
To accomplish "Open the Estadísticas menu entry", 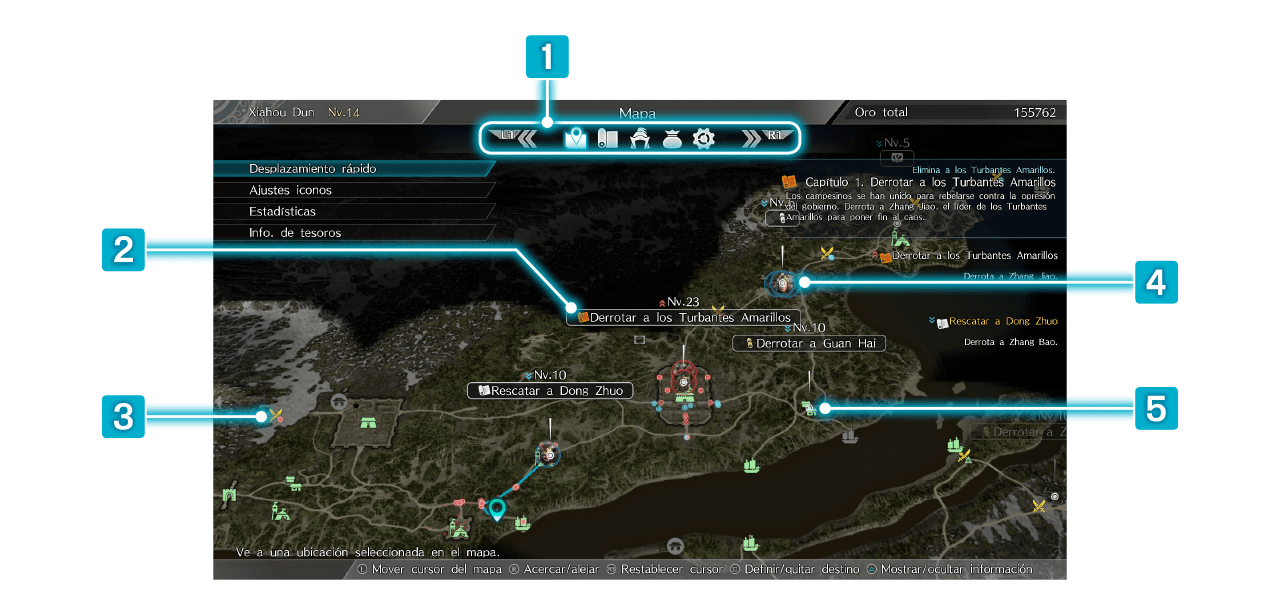I will [x=355, y=212].
